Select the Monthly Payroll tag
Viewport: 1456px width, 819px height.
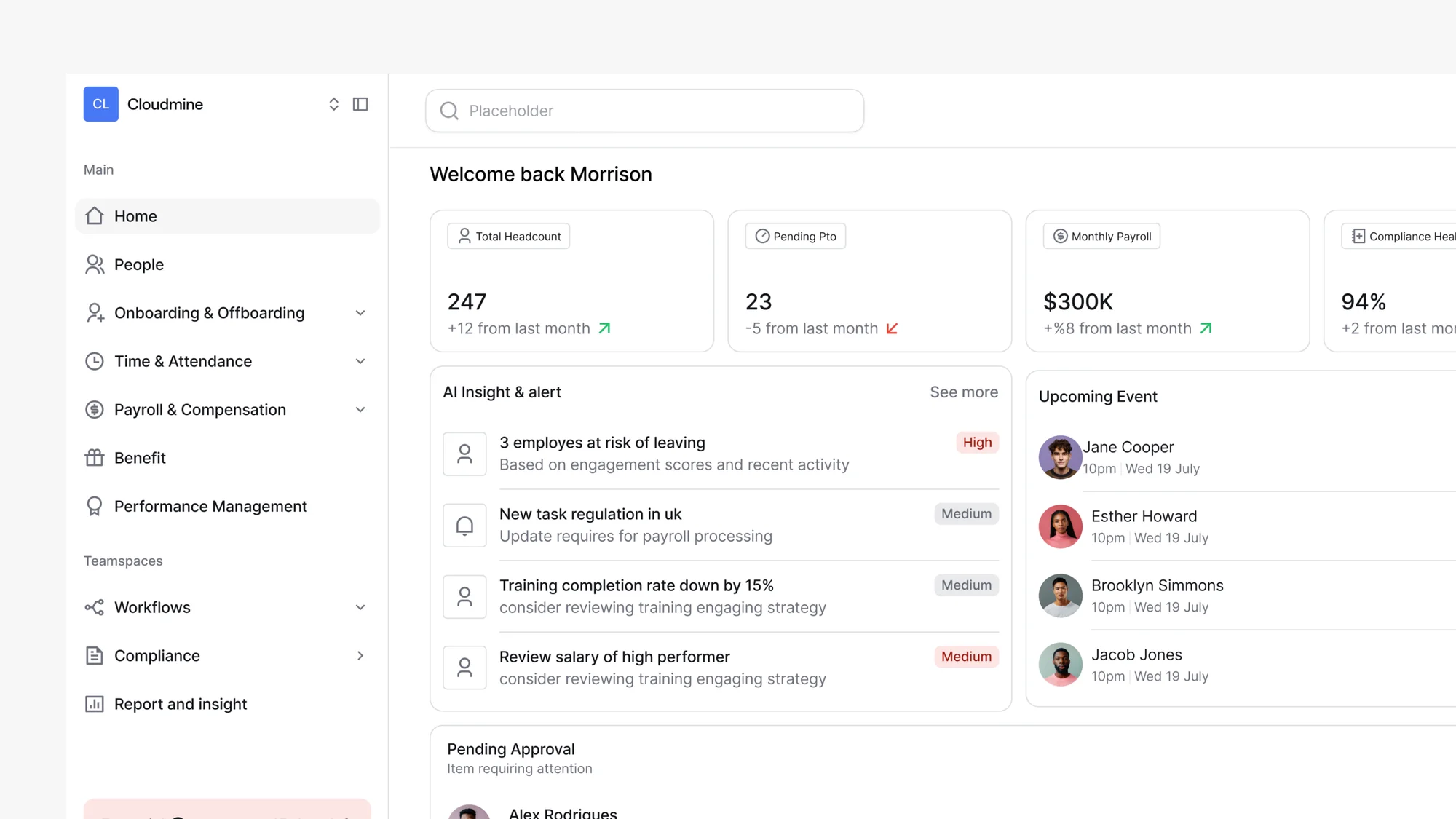tap(1102, 237)
